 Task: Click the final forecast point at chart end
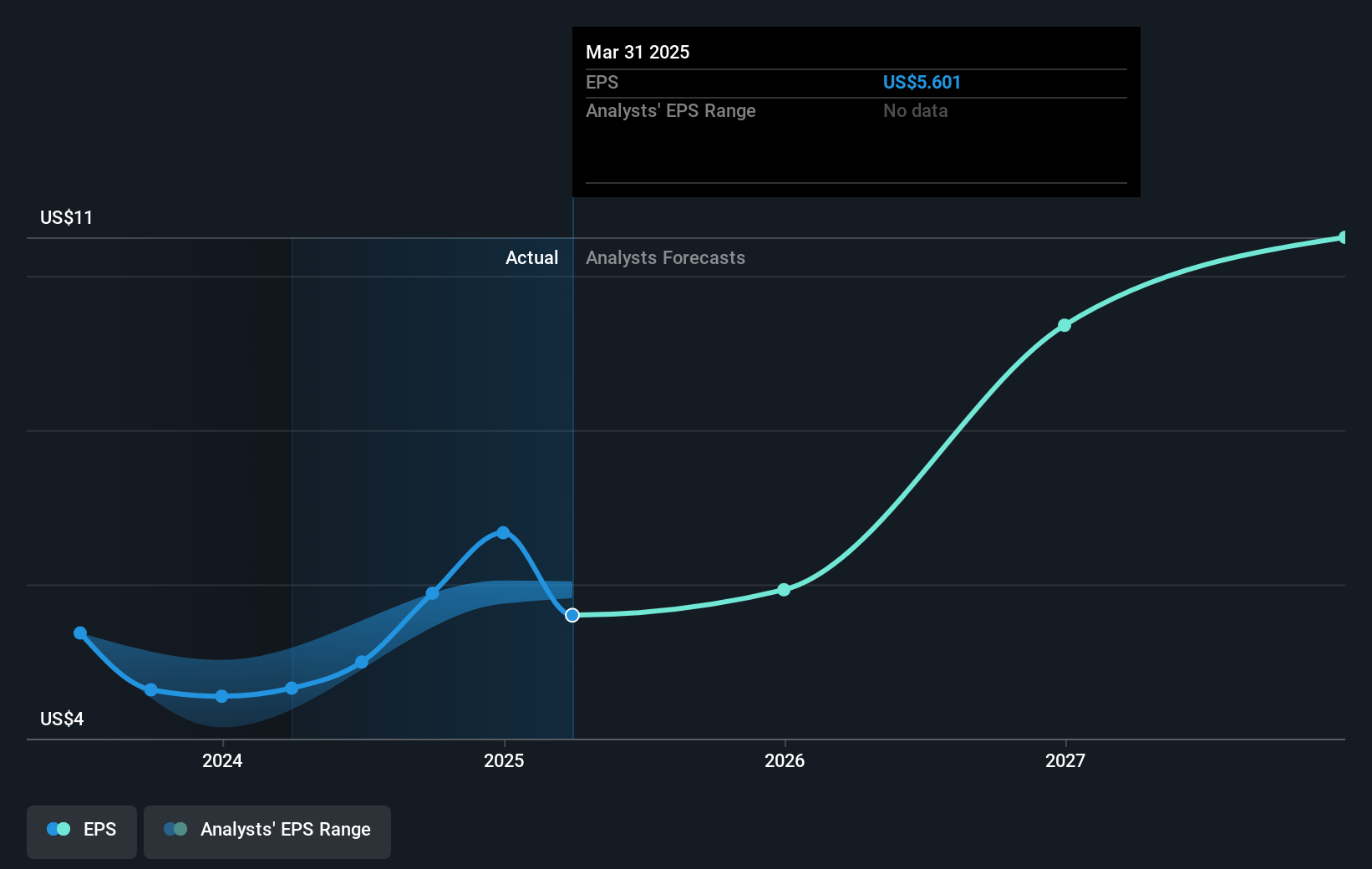[x=1343, y=237]
